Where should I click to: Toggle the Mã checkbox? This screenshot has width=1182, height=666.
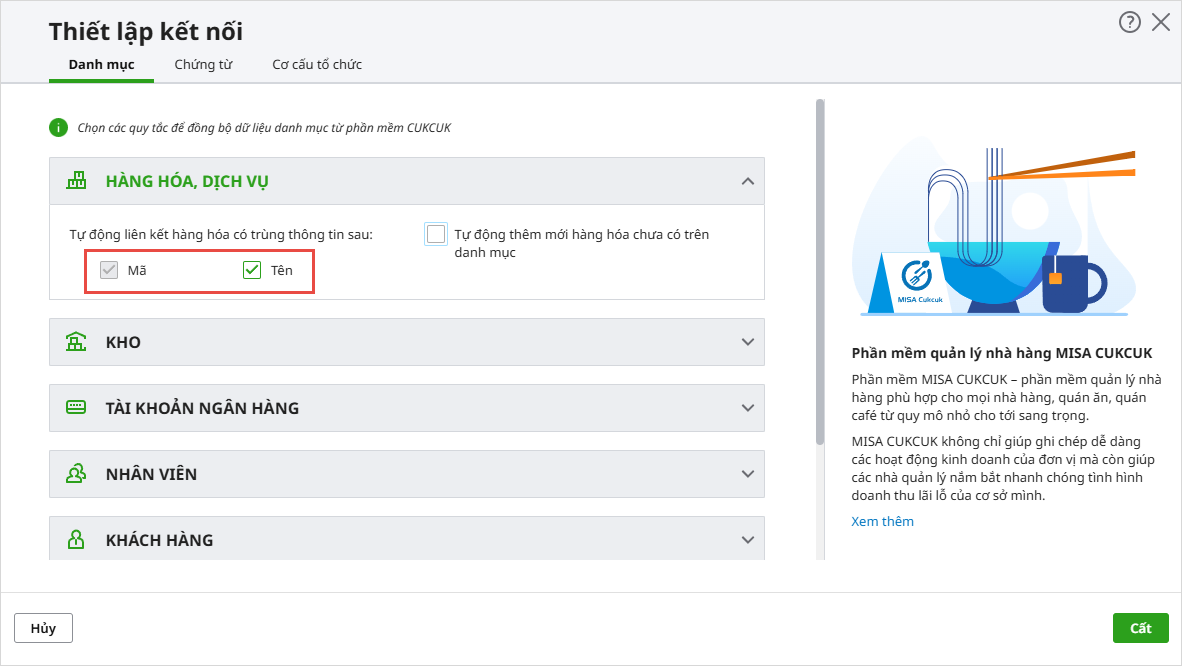(x=109, y=270)
